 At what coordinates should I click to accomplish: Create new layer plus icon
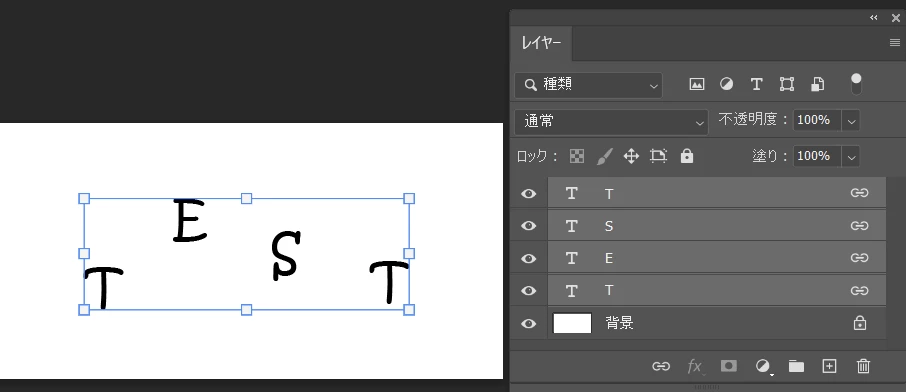click(829, 366)
